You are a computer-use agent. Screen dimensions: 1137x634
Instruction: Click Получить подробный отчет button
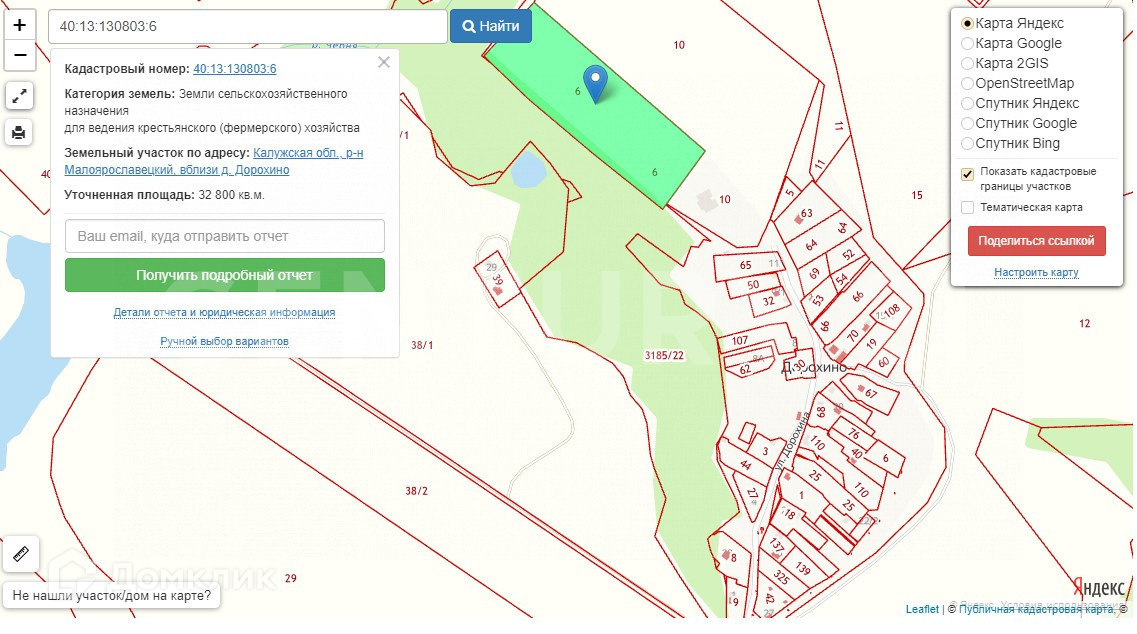(x=225, y=275)
